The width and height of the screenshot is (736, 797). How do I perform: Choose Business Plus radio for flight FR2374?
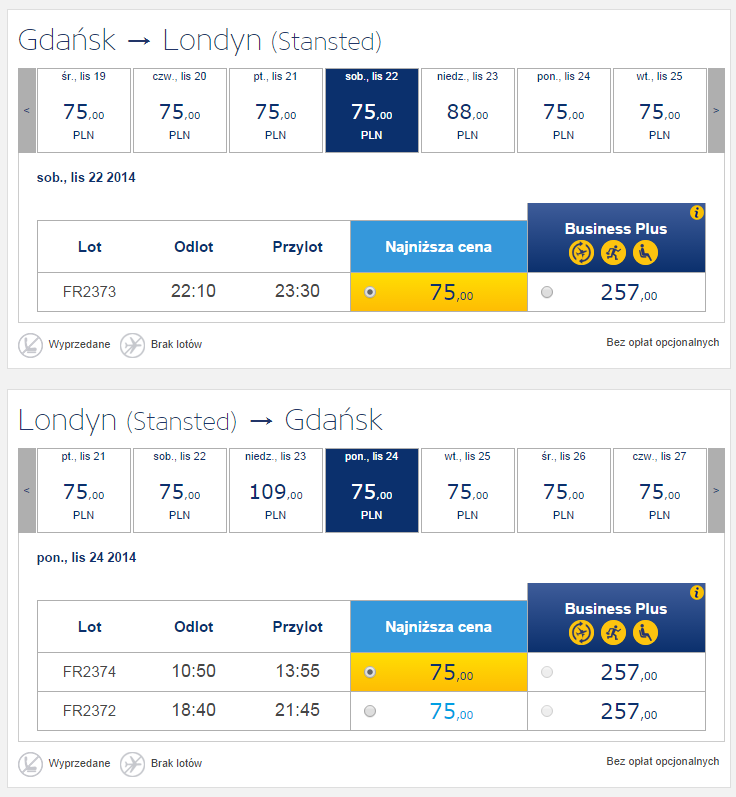click(547, 672)
